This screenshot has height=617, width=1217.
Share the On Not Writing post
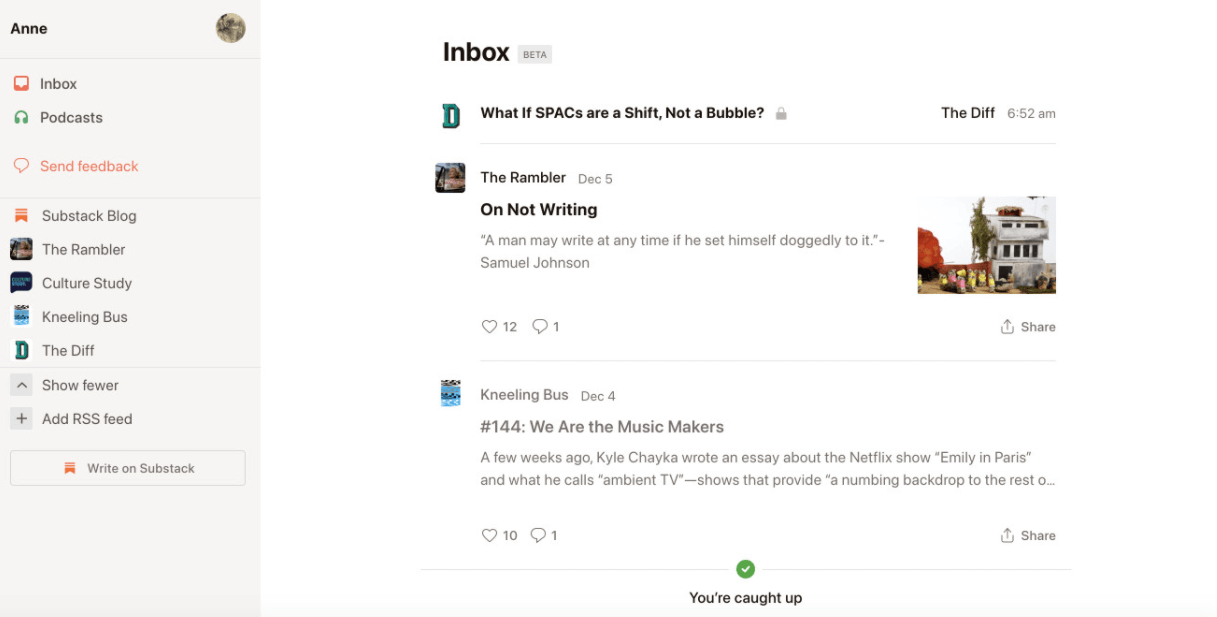pos(1028,327)
